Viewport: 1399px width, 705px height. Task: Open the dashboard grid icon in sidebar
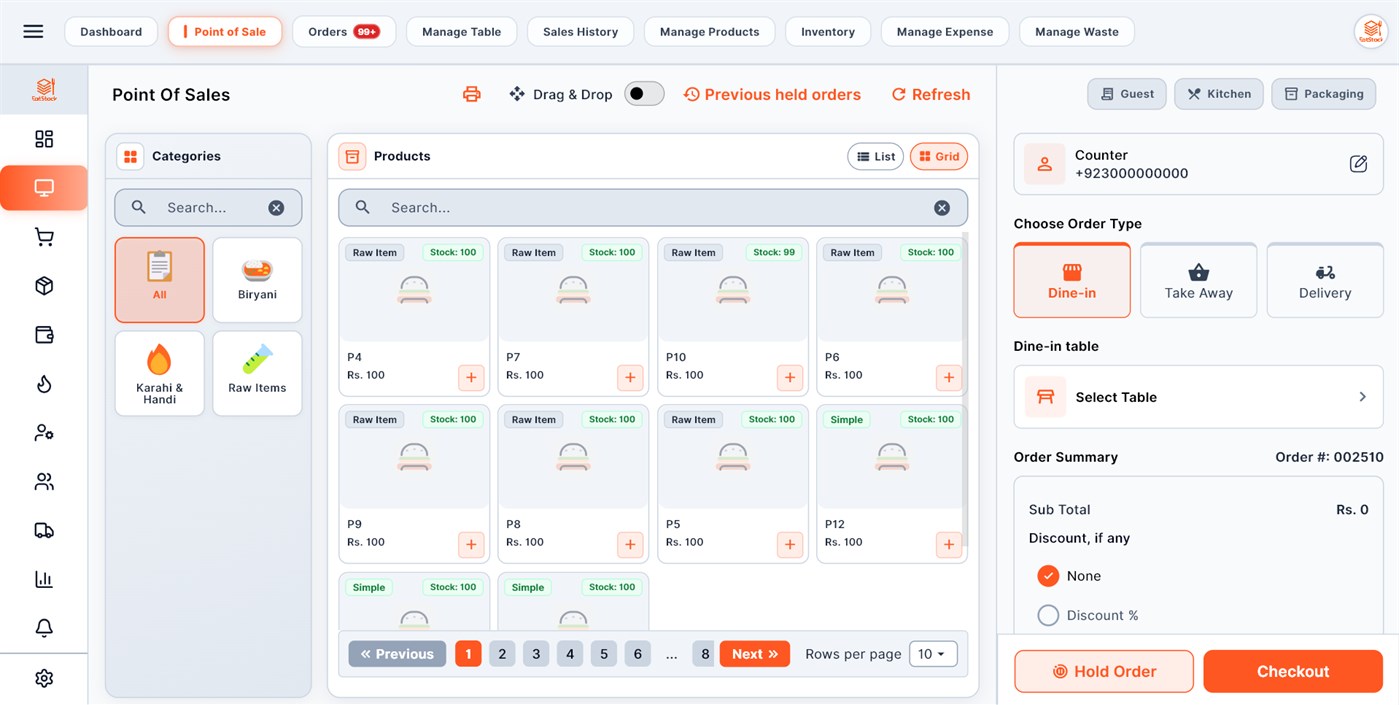[x=44, y=139]
